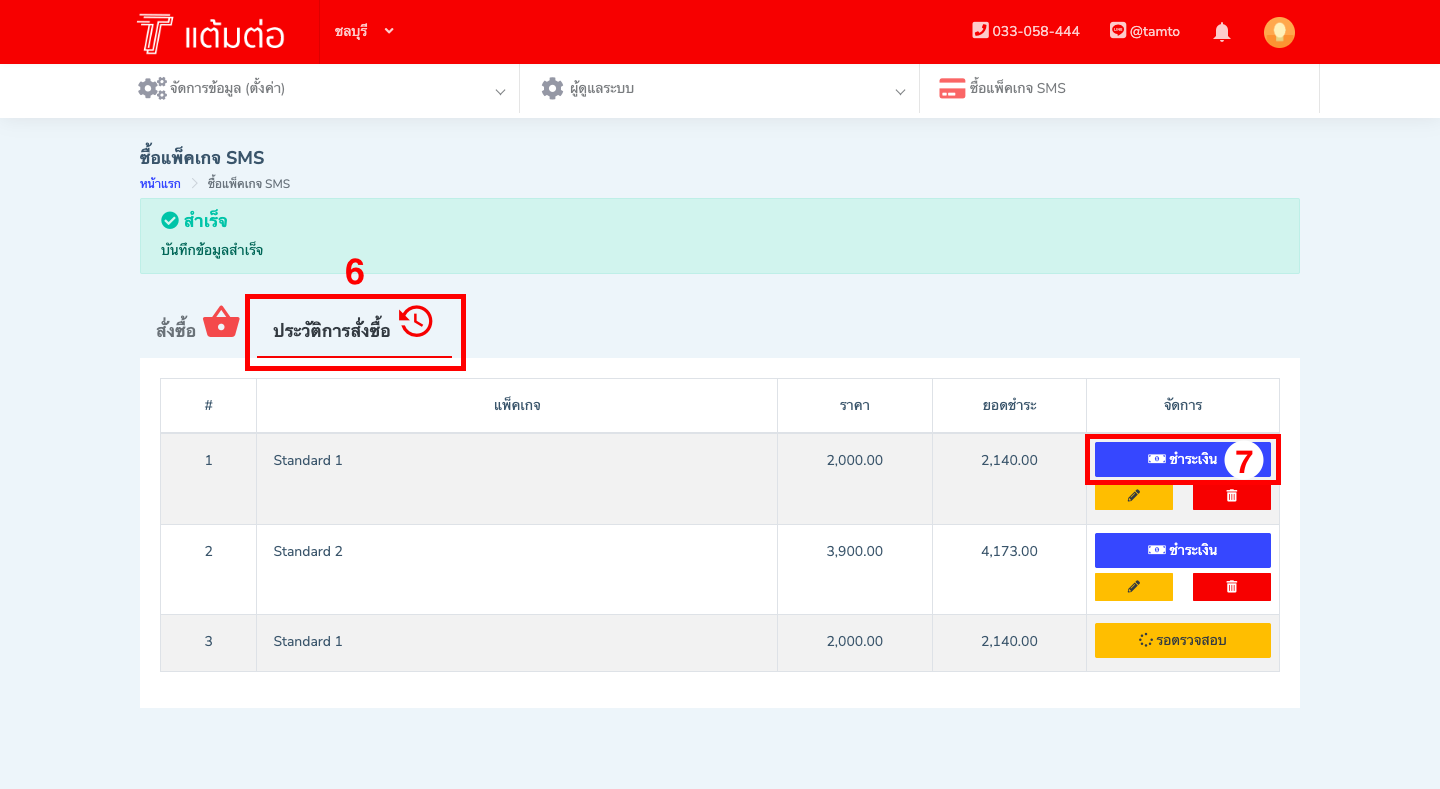Click the 4,173.00 payment amount cell

1009,570
